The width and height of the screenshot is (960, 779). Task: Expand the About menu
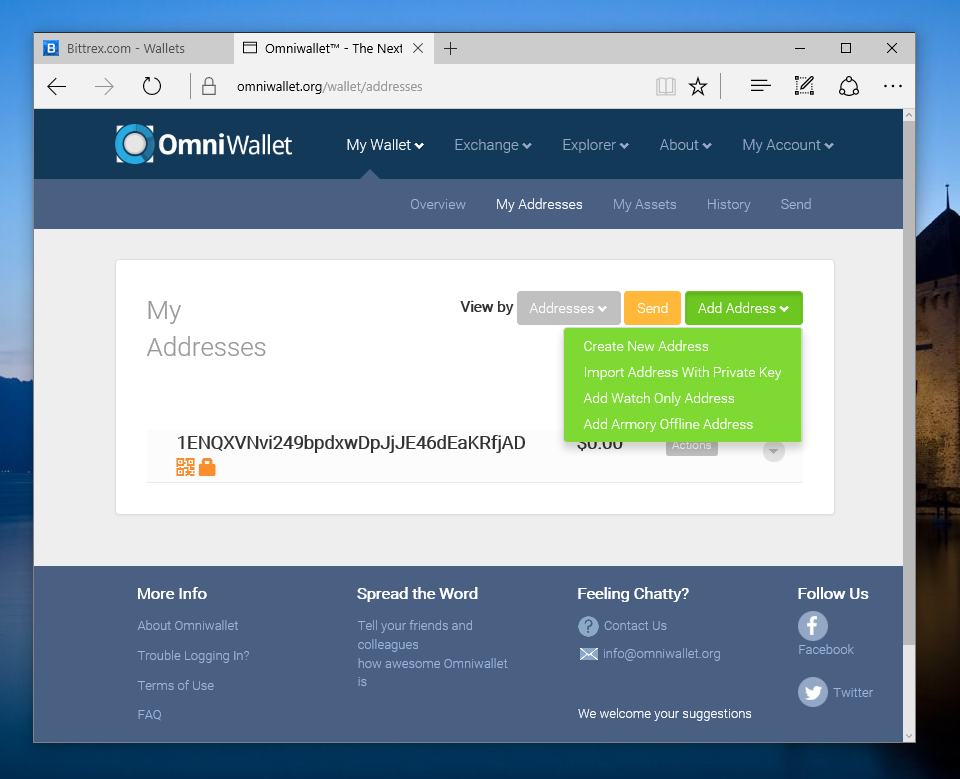click(x=686, y=145)
